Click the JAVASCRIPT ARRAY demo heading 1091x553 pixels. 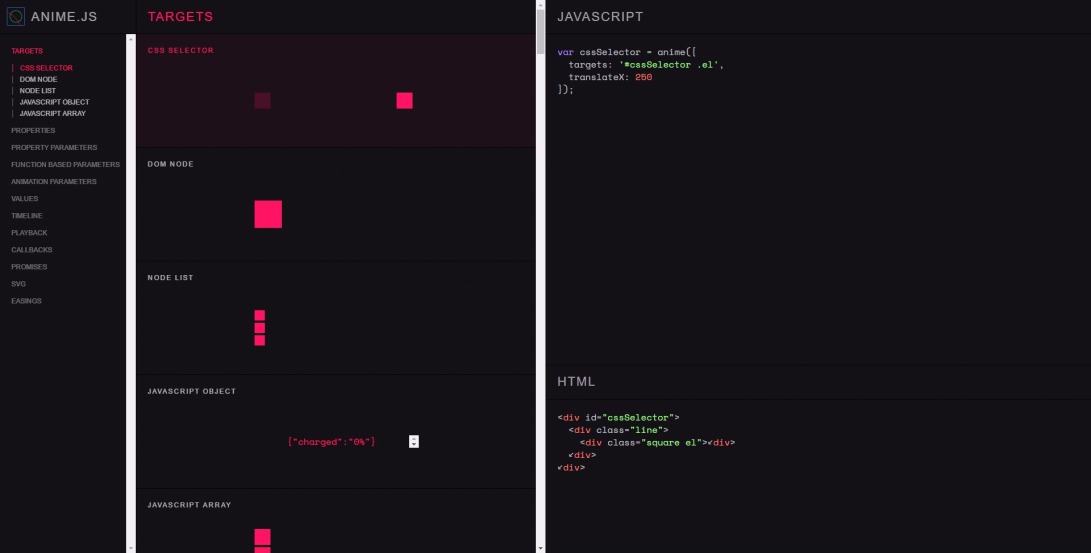pyautogui.click(x=189, y=505)
